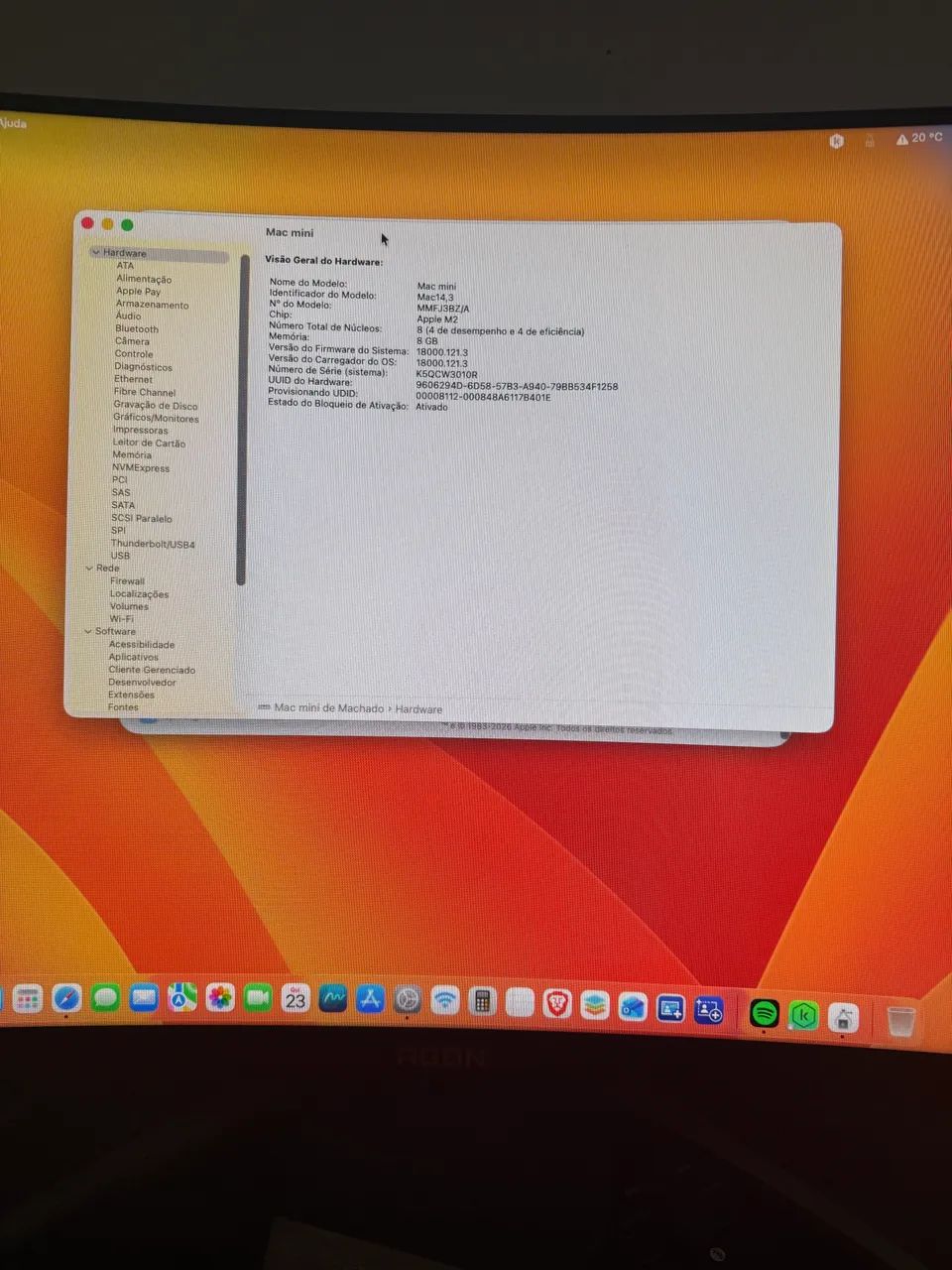Select Alimentação in the sidebar
This screenshot has width=952, height=1270.
pyautogui.click(x=144, y=279)
